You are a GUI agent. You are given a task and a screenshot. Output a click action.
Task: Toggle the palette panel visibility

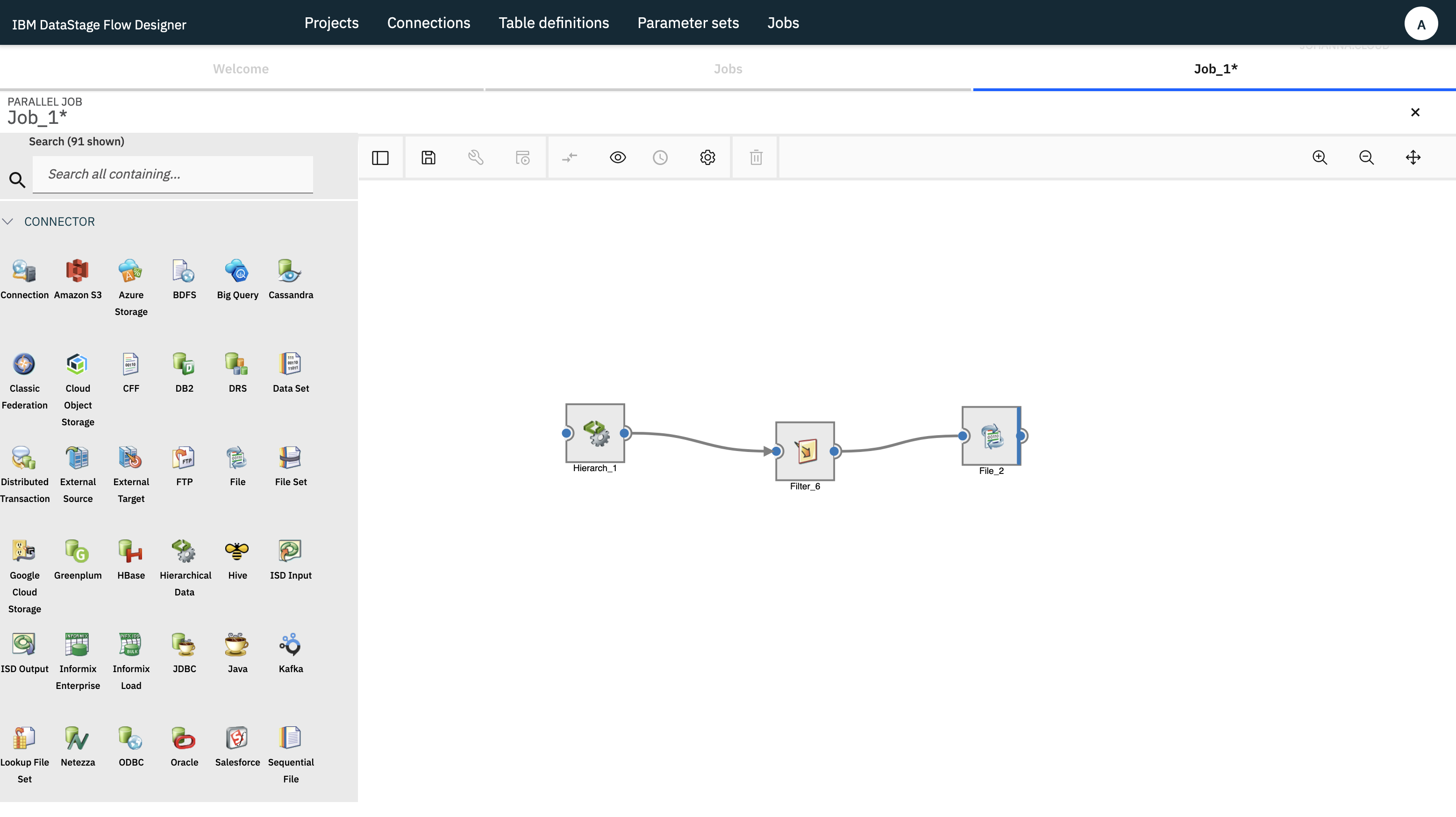tap(380, 158)
